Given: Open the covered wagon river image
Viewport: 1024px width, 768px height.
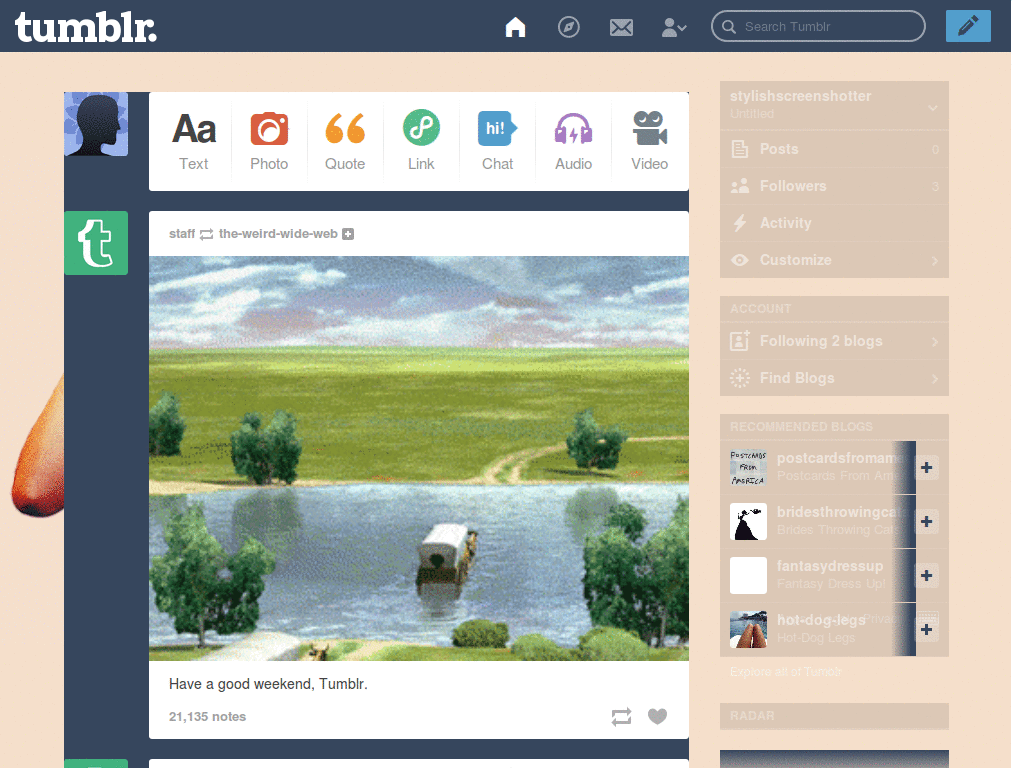Looking at the screenshot, I should [419, 458].
